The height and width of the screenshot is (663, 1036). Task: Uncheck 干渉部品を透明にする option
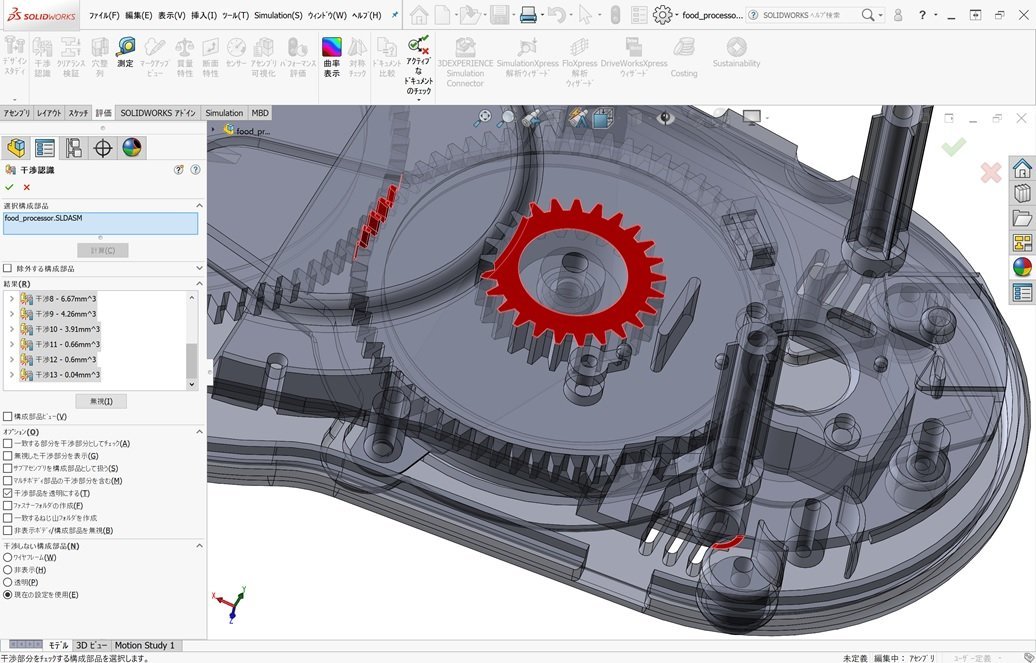(8, 493)
